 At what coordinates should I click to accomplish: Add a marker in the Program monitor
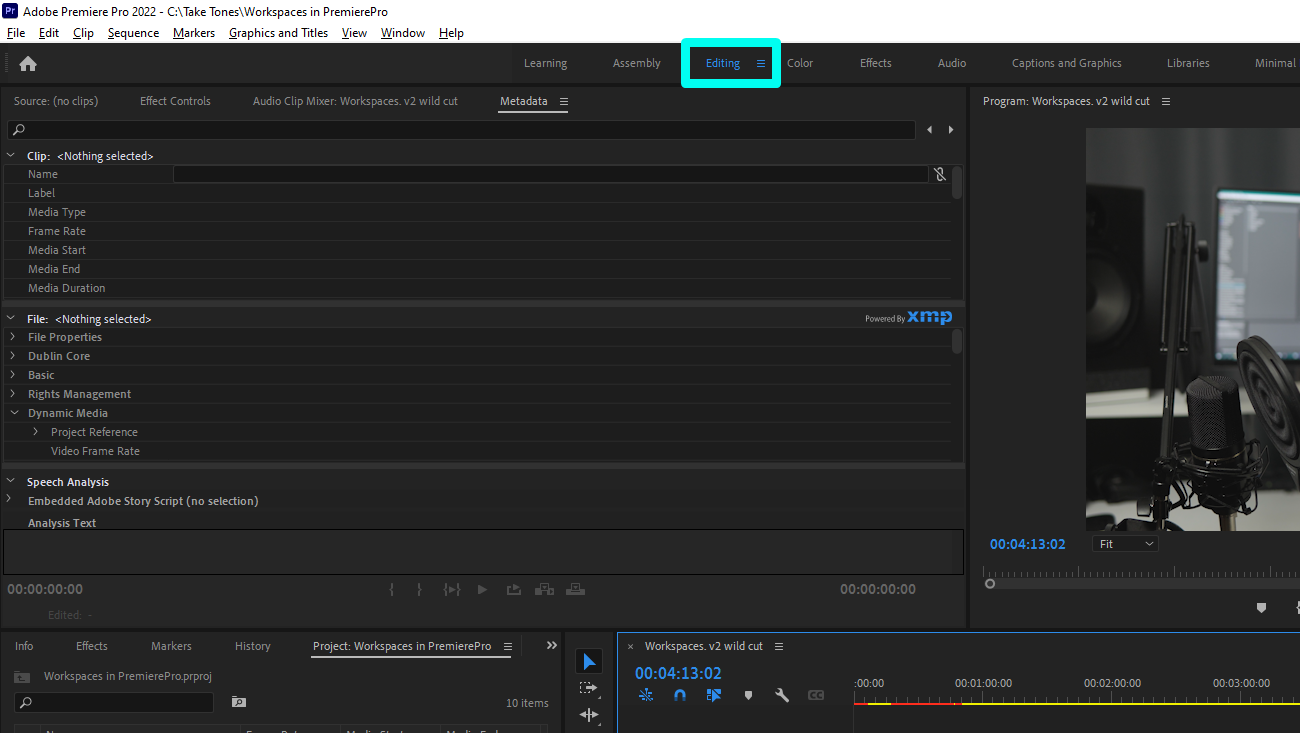1261,607
